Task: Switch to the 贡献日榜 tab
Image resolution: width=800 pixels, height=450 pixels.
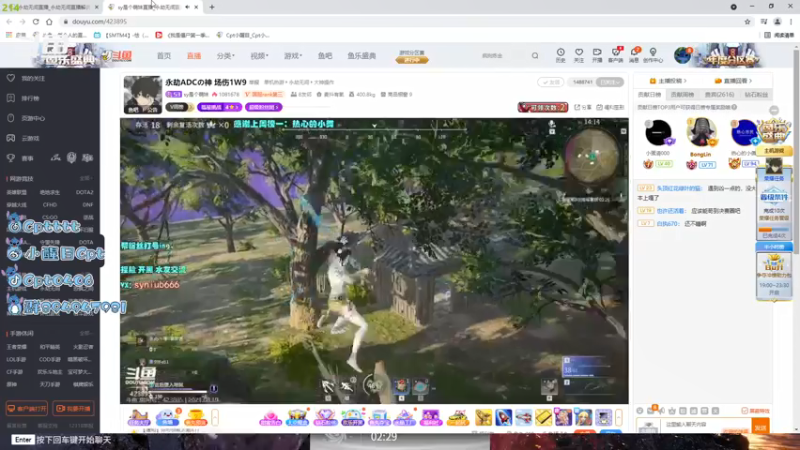Action: point(649,94)
